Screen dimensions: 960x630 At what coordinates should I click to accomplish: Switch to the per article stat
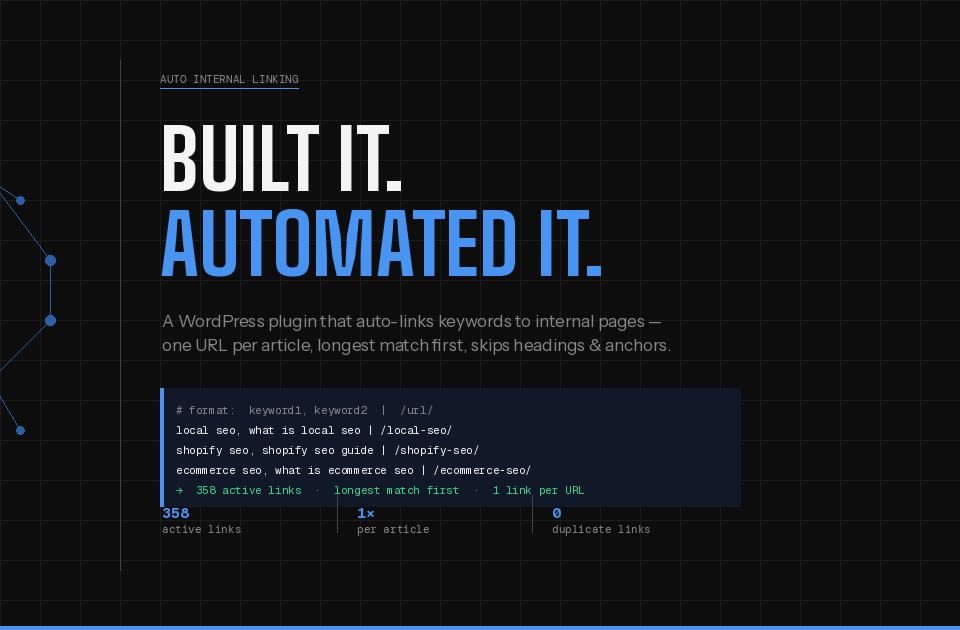pyautogui.click(x=393, y=521)
